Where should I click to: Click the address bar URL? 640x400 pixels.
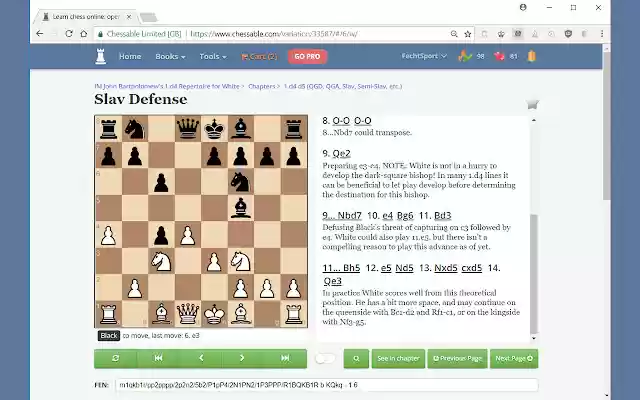tap(274, 34)
